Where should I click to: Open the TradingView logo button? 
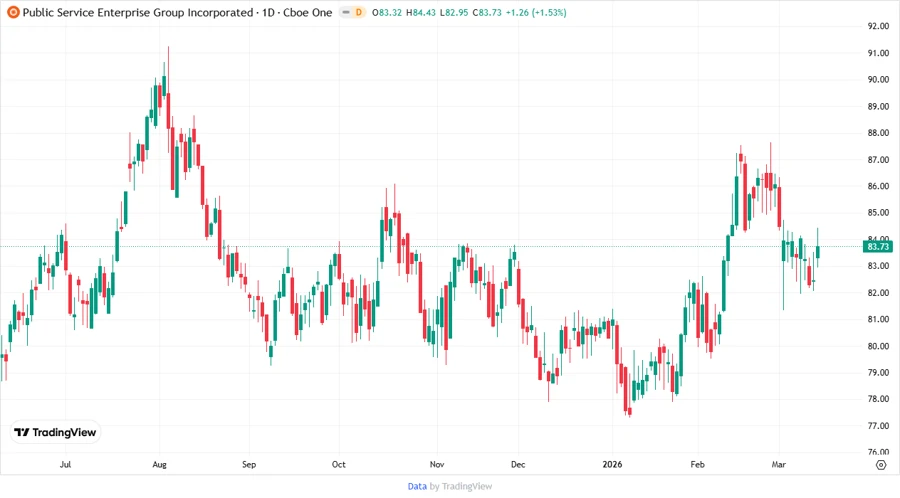[56, 432]
